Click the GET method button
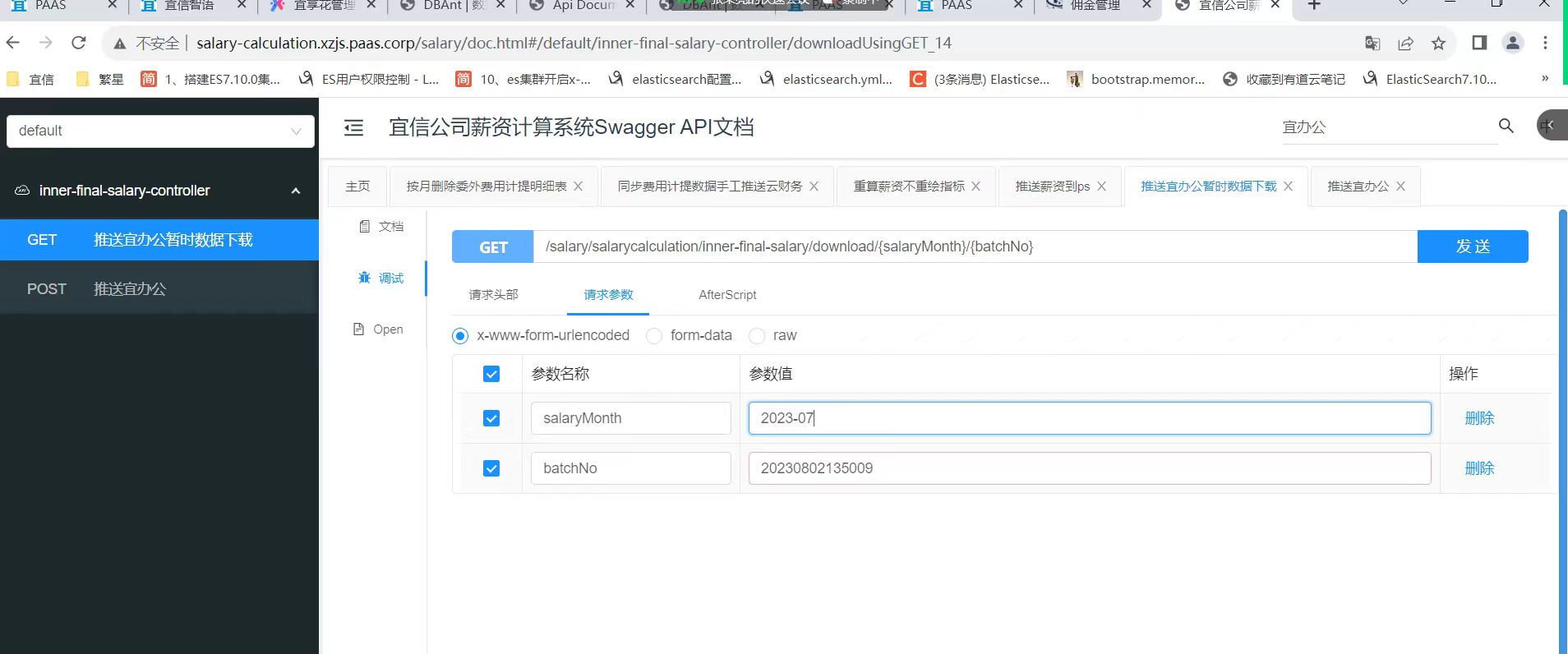Image resolution: width=1568 pixels, height=654 pixels. 493,246
